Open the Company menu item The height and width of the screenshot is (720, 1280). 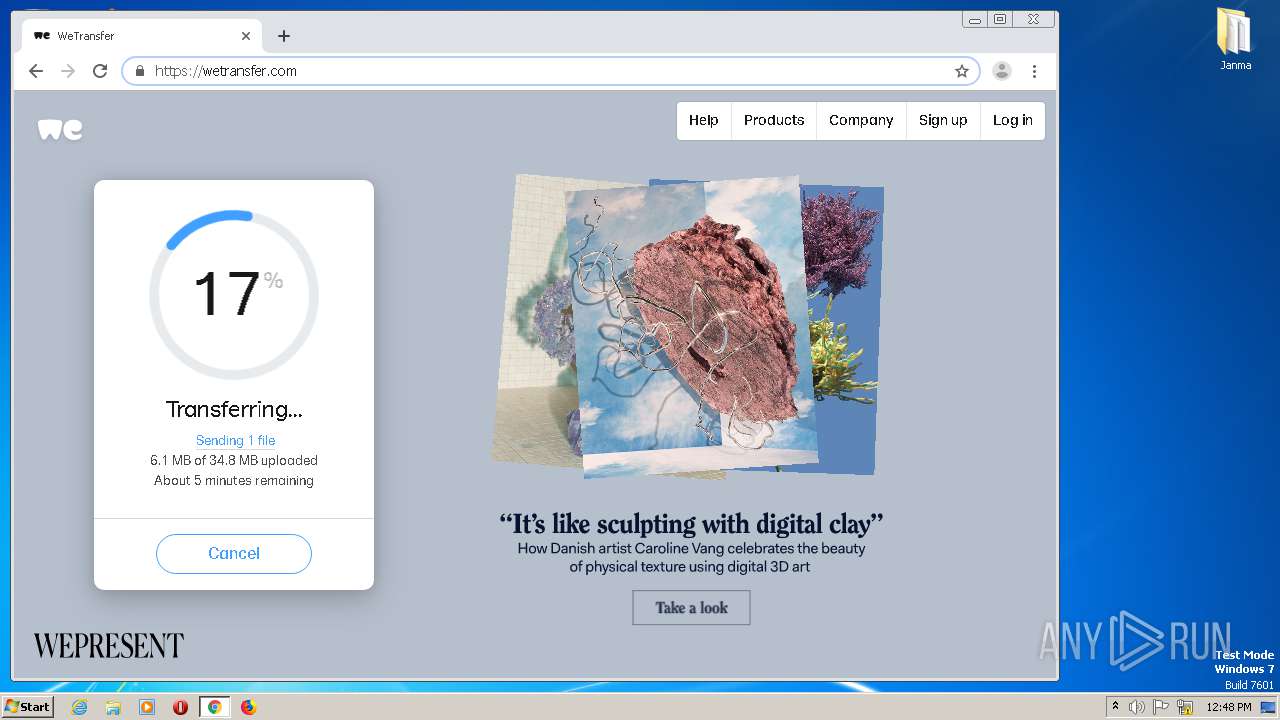pos(861,120)
